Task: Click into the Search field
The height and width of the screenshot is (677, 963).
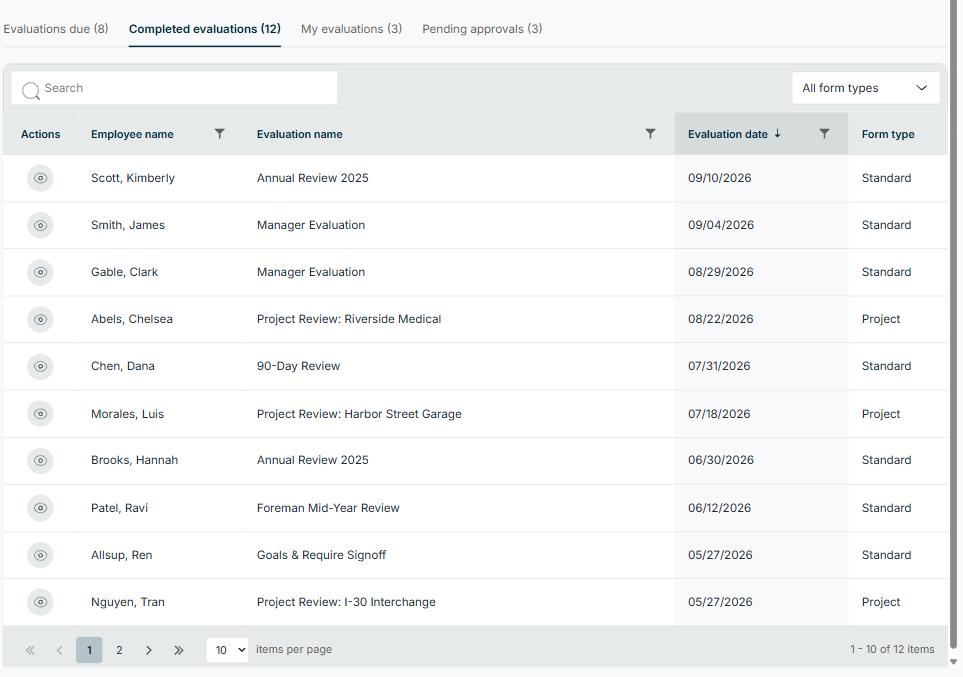Action: (x=174, y=88)
